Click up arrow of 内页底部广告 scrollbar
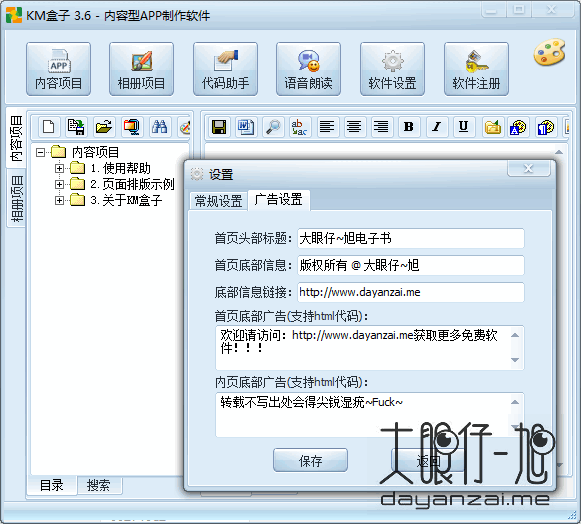The height and width of the screenshot is (524, 581). (x=515, y=402)
